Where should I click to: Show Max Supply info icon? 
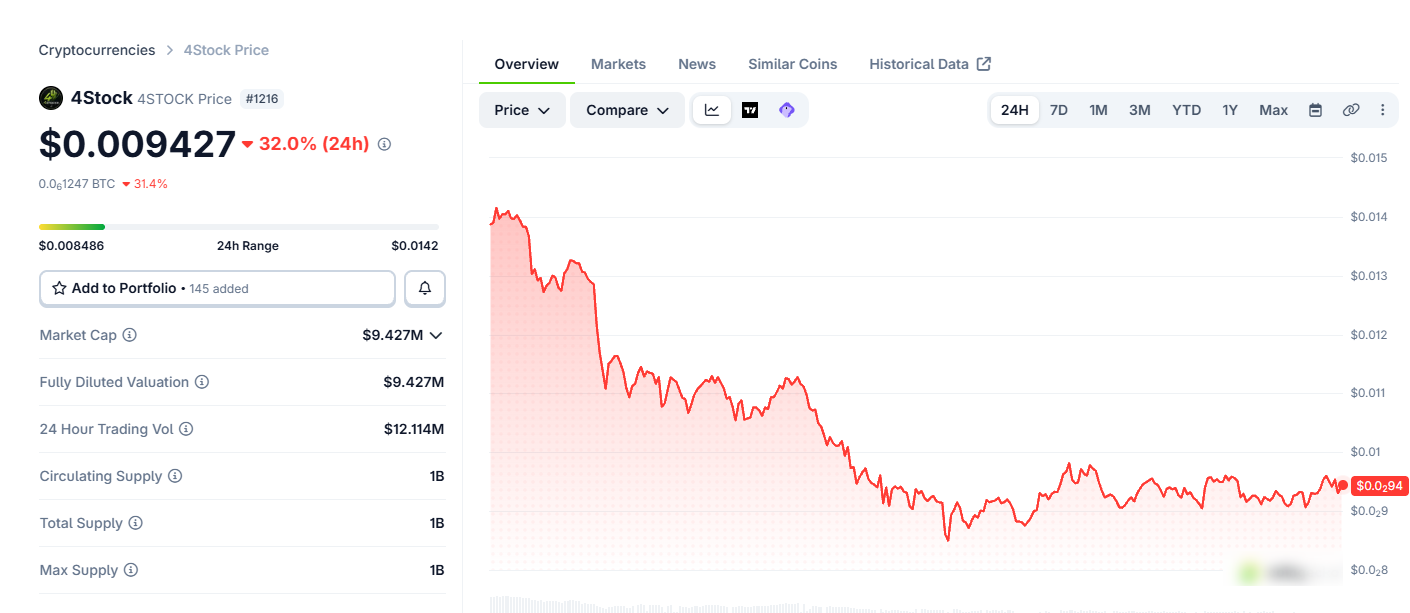pyautogui.click(x=130, y=570)
